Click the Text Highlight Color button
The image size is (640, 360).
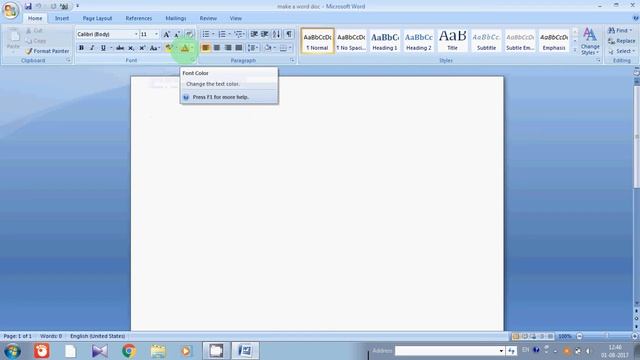[168, 48]
